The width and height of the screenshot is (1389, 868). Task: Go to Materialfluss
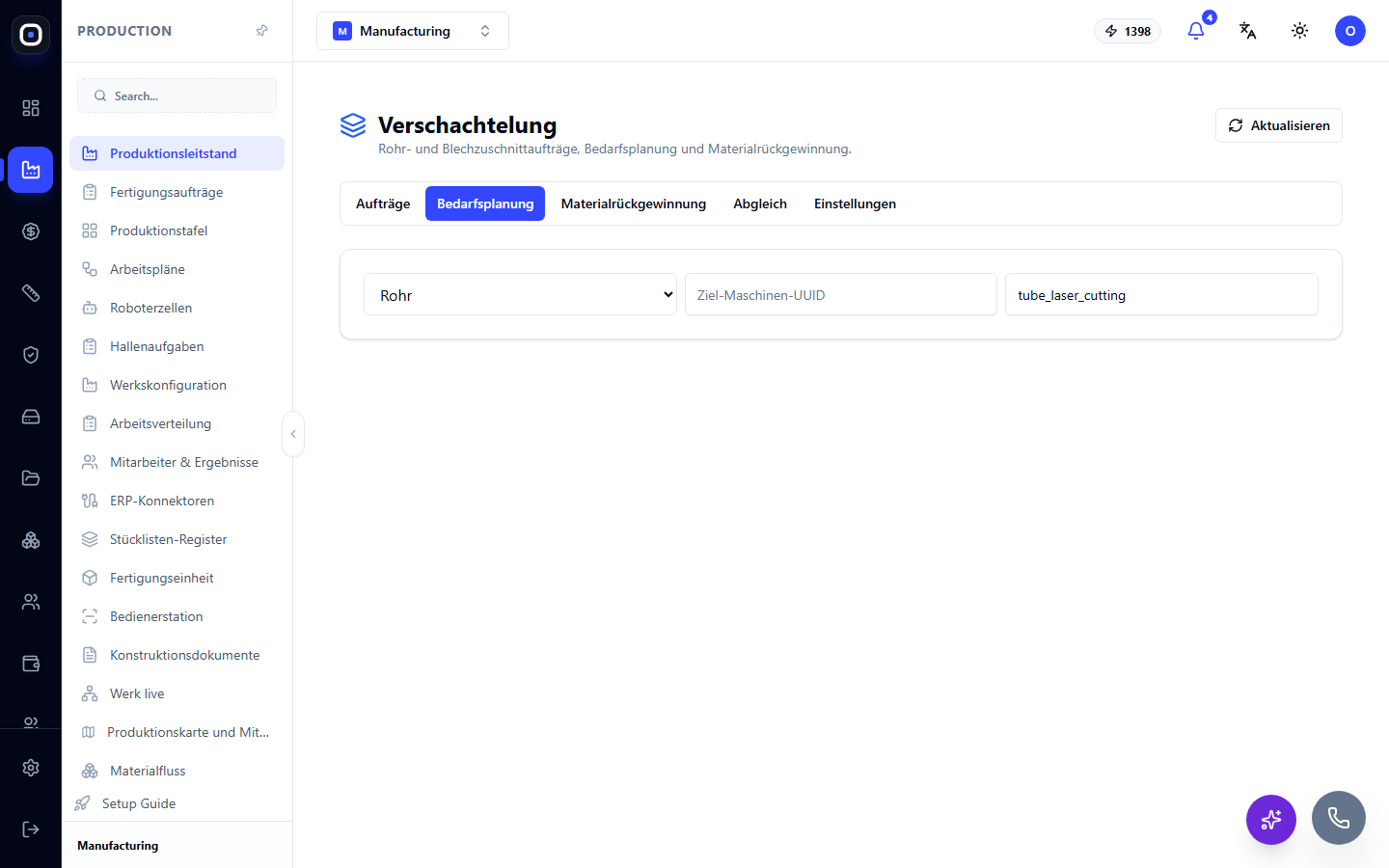pyautogui.click(x=177, y=771)
